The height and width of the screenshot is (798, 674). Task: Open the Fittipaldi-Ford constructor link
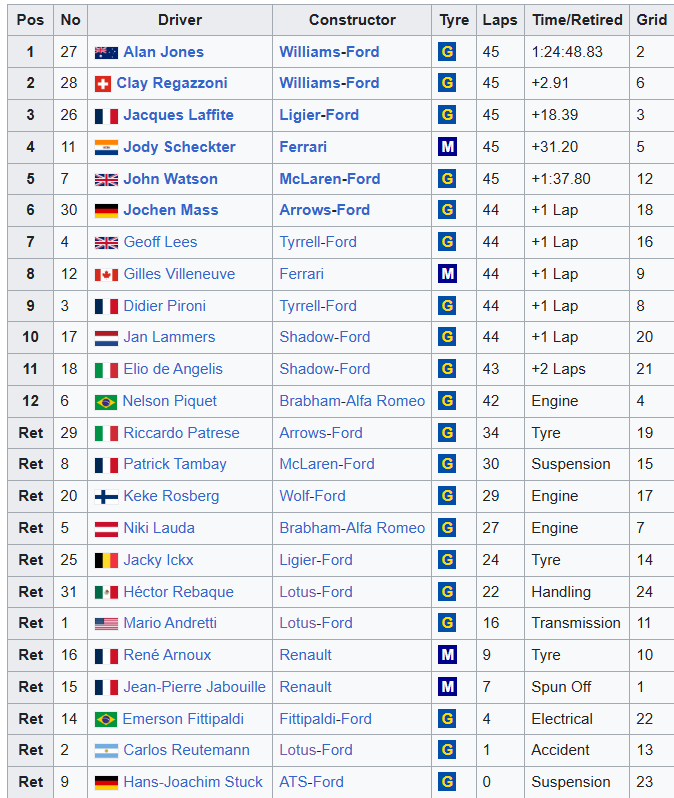pyautogui.click(x=326, y=719)
